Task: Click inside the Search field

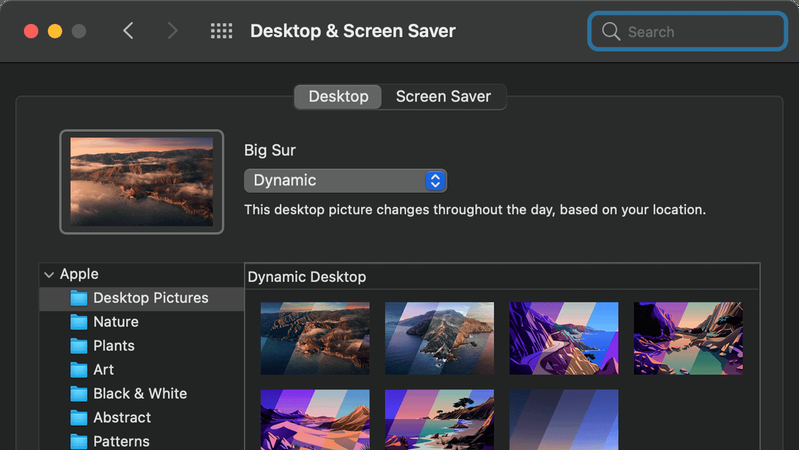Action: 700,32
